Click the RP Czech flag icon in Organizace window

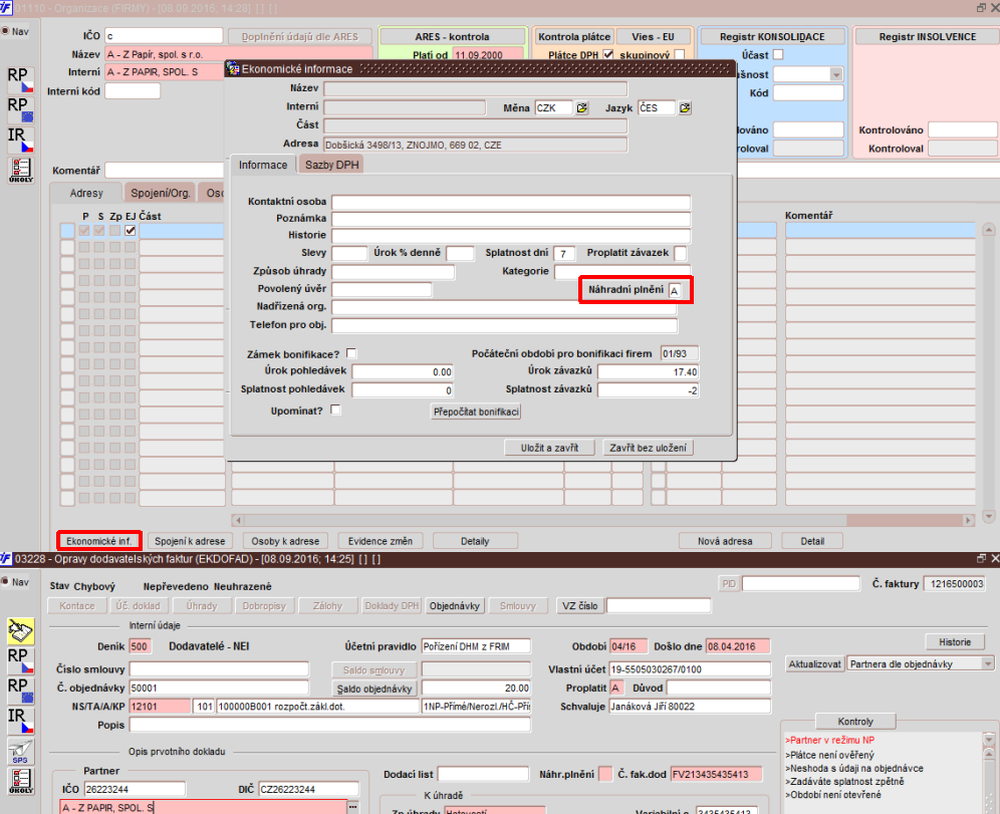coord(20,79)
